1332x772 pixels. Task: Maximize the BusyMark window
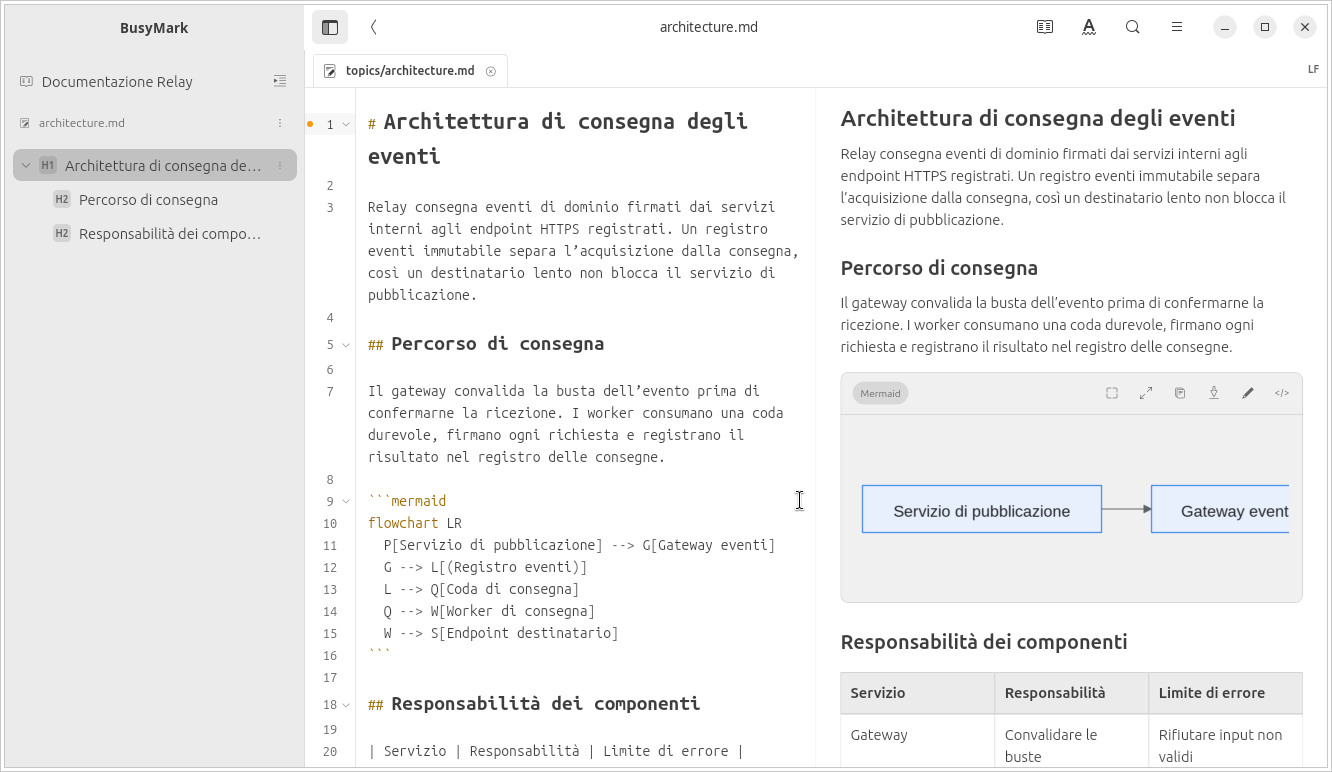coord(1265,27)
